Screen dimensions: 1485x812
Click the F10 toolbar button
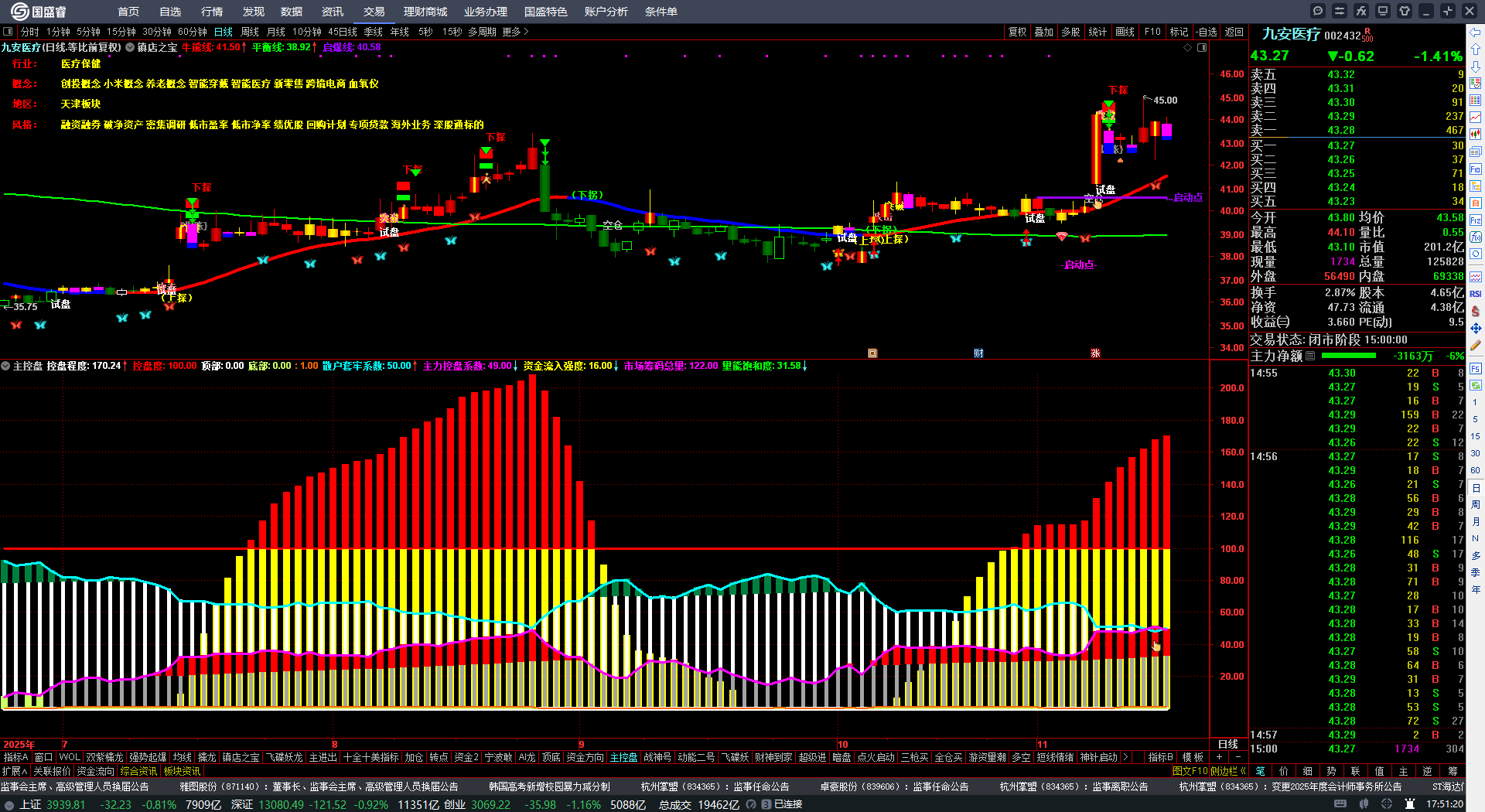[x=1152, y=32]
